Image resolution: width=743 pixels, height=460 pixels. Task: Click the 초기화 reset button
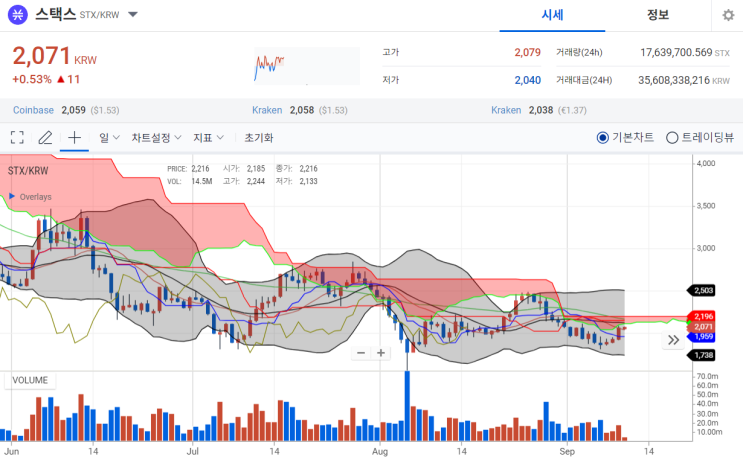pos(259,137)
